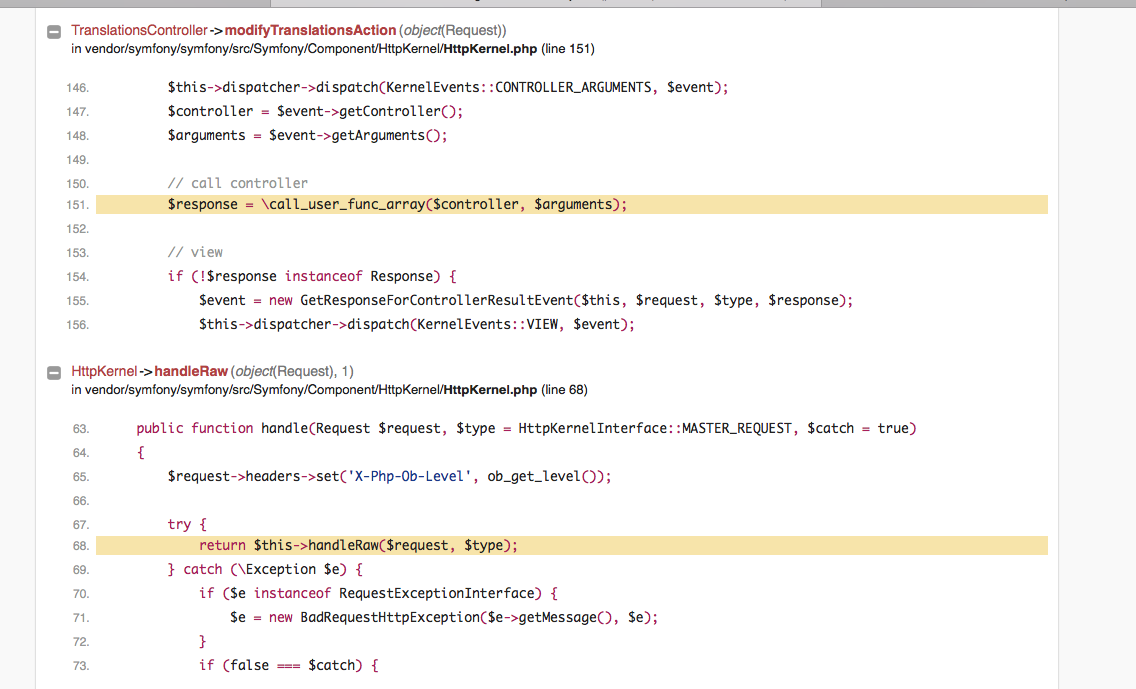This screenshot has height=689, width=1136.
Task: Click the 'catch (\Exception $e)' line
Action: pyautogui.click(x=265, y=569)
